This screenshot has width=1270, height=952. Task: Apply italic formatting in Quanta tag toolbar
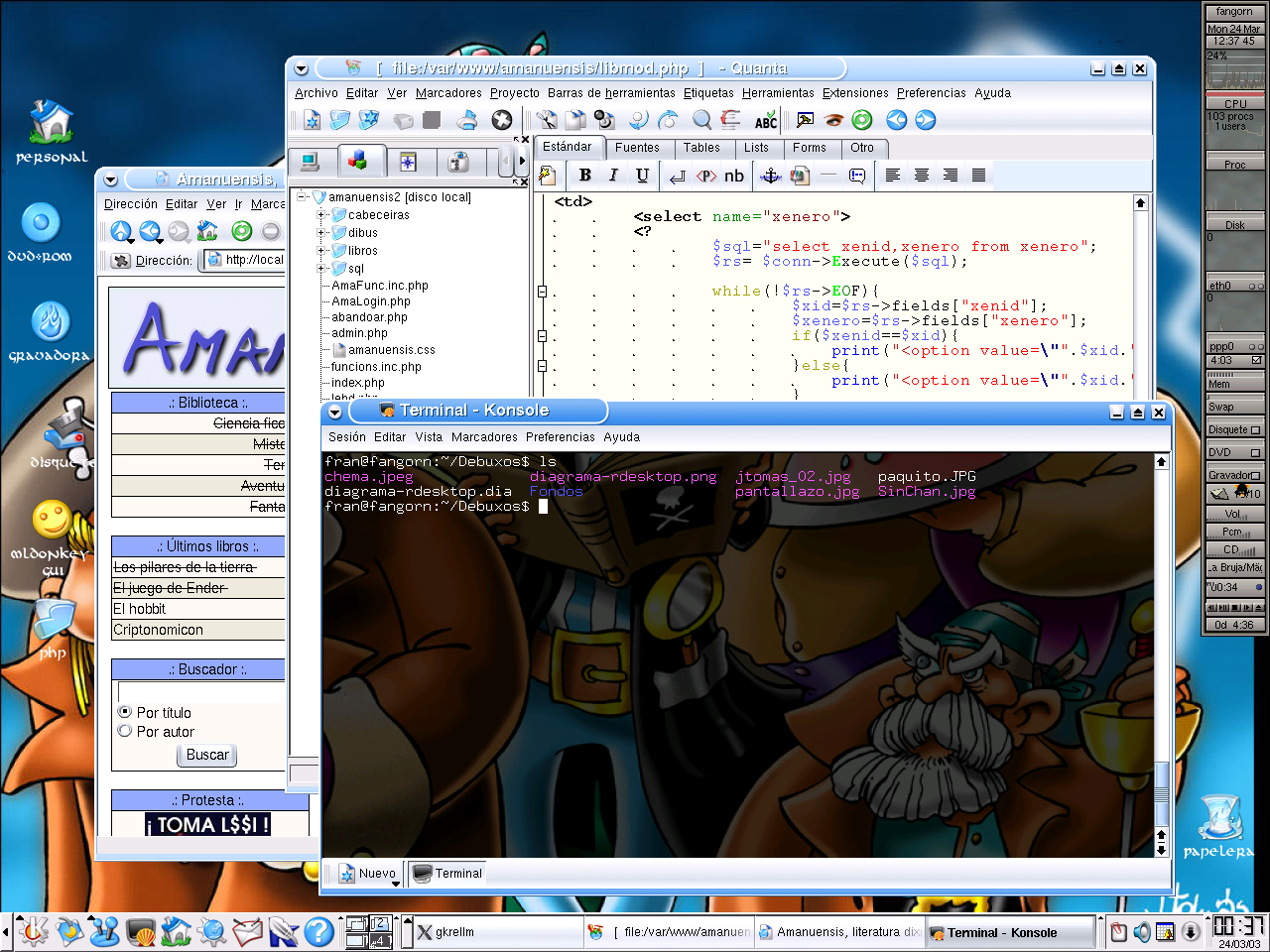click(x=613, y=176)
